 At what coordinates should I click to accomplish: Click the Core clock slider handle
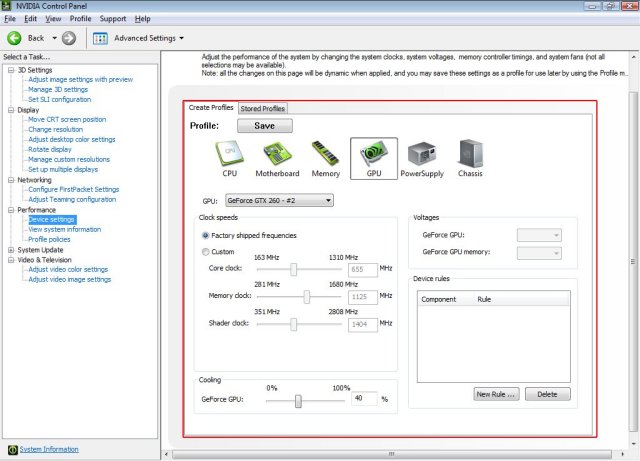click(x=293, y=269)
